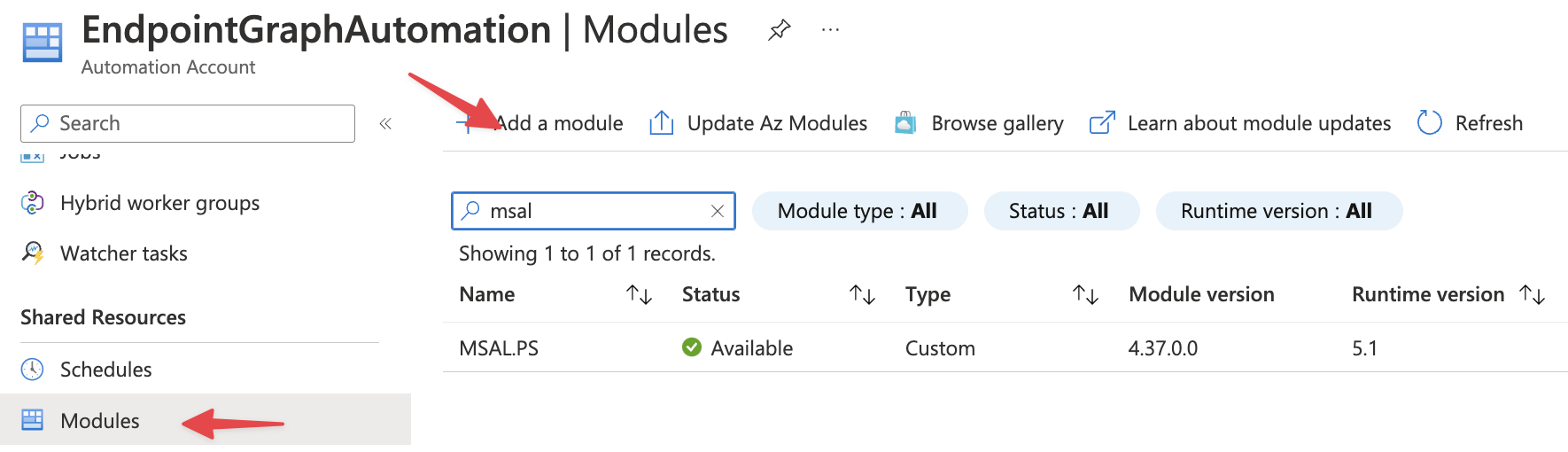
Task: Select Modules in the sidebar
Action: 99,421
